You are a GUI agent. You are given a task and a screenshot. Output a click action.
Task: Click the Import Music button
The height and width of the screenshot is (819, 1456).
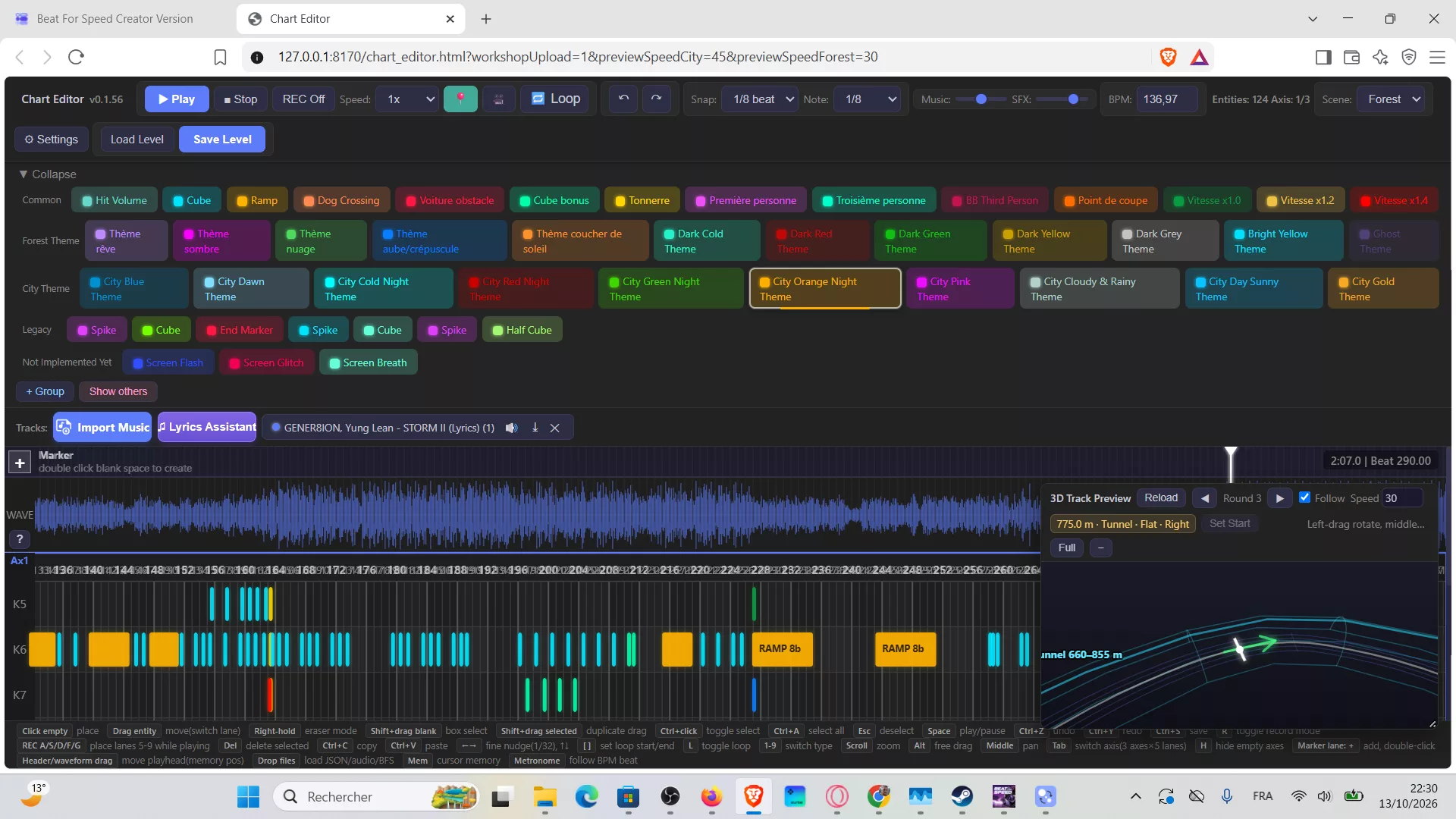[x=102, y=427]
